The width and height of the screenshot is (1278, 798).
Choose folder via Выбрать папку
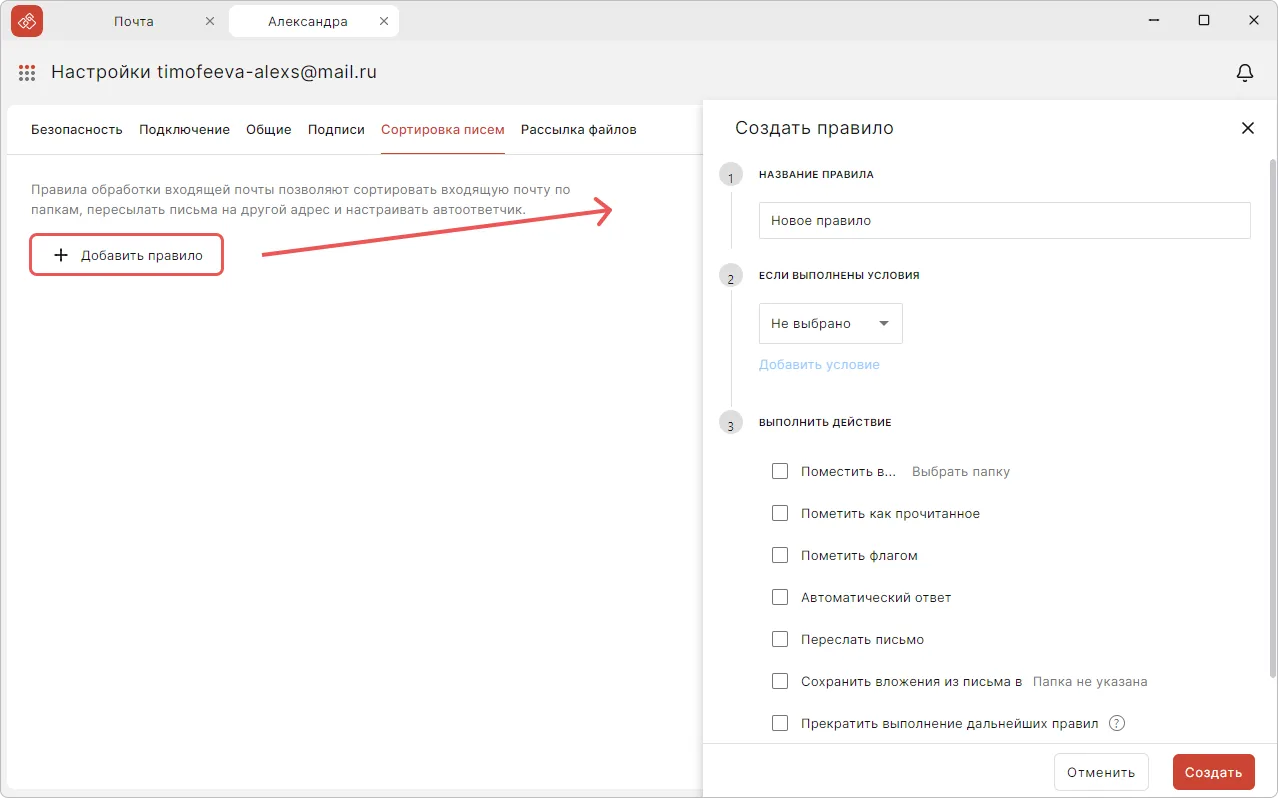coord(960,471)
